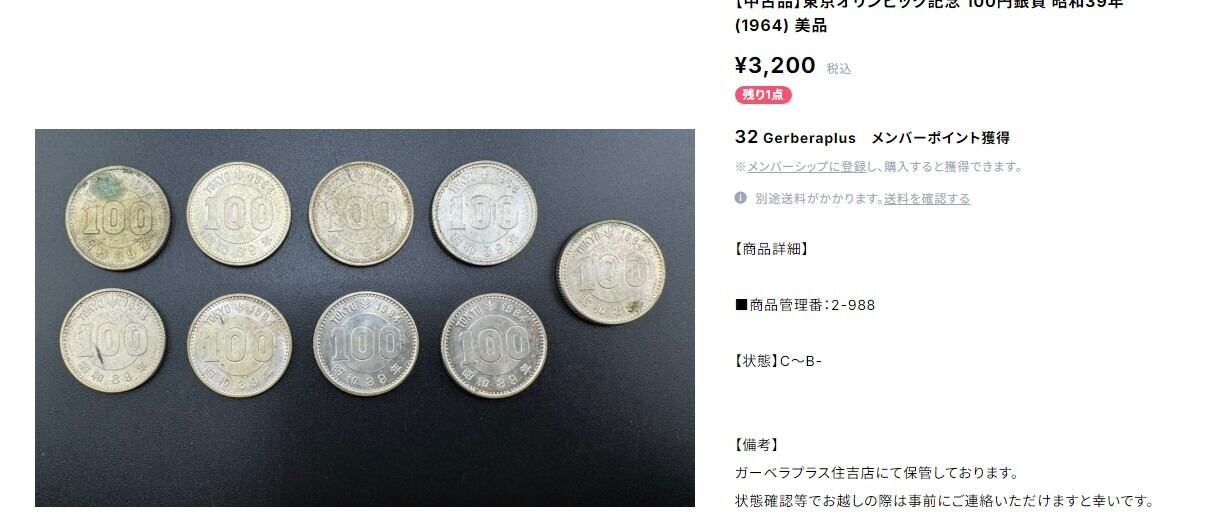Click the top-left tarnished 100 yen coin

[x=118, y=217]
